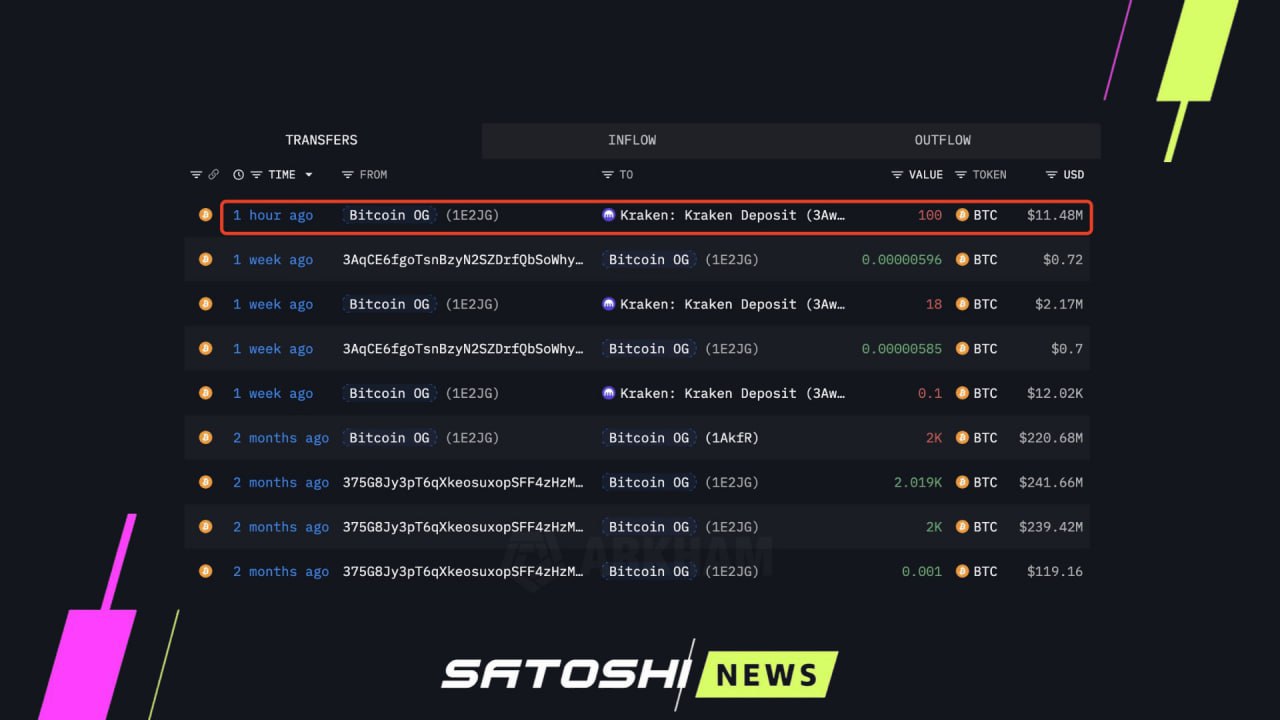Screen dimensions: 1280x720
Task: Click the chain link icon in header
Action: click(213, 175)
